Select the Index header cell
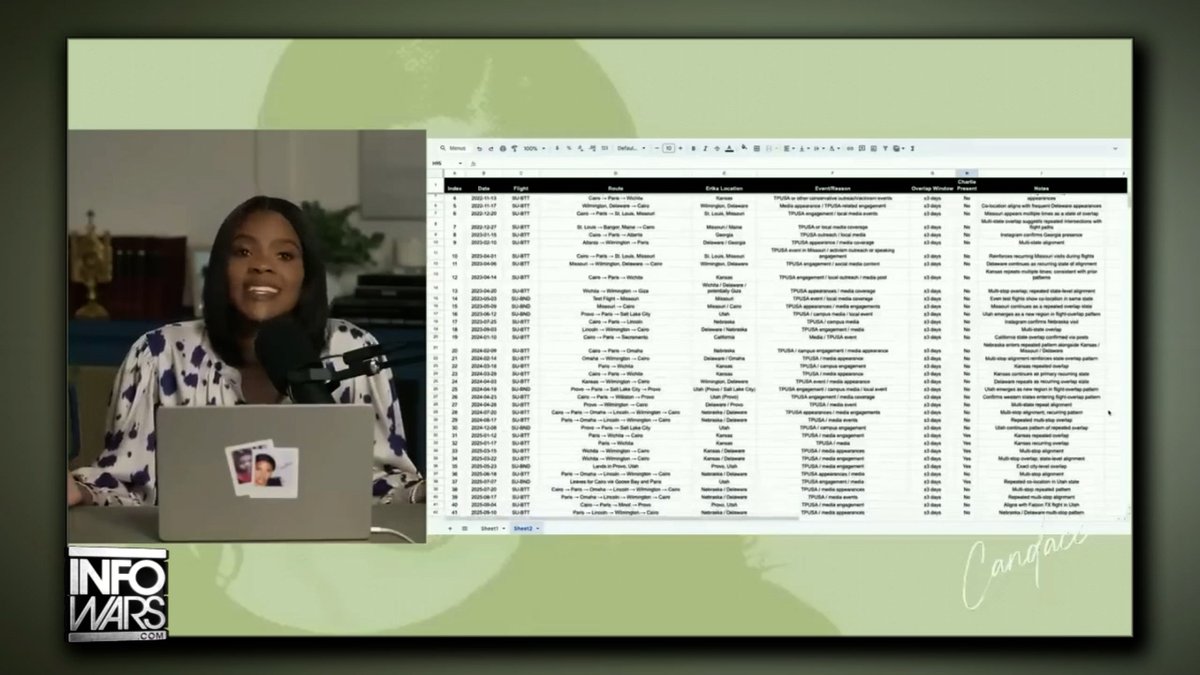 click(x=455, y=187)
